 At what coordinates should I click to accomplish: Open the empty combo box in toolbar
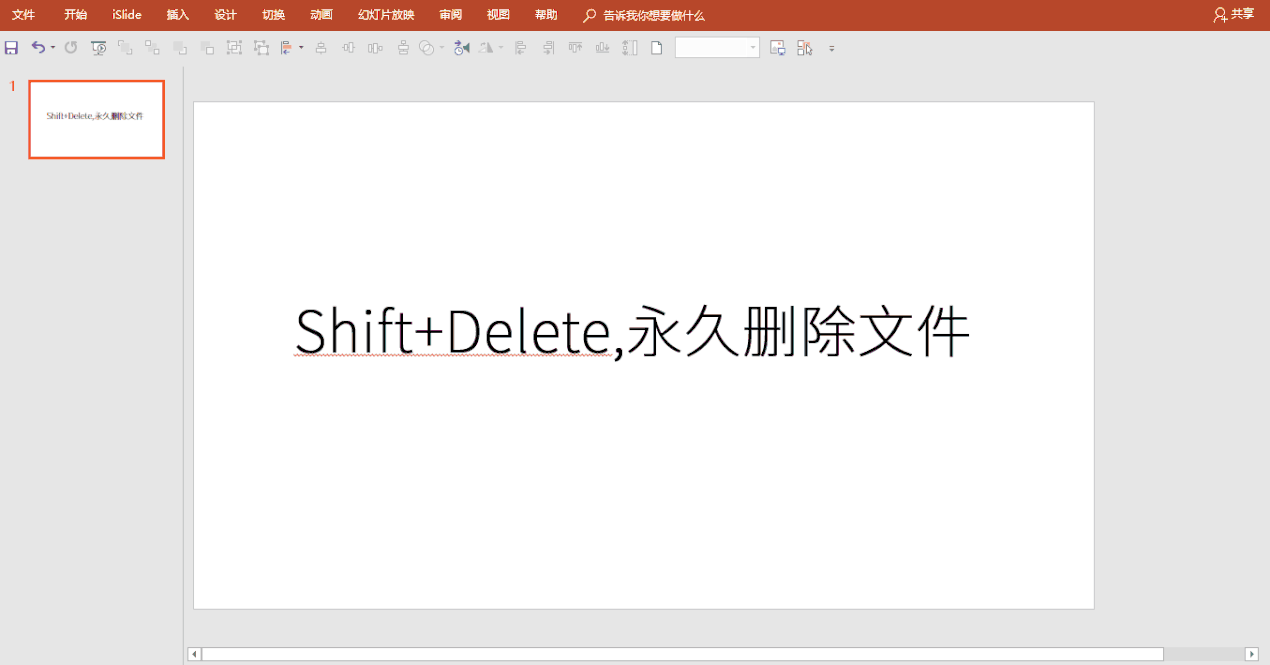(717, 47)
